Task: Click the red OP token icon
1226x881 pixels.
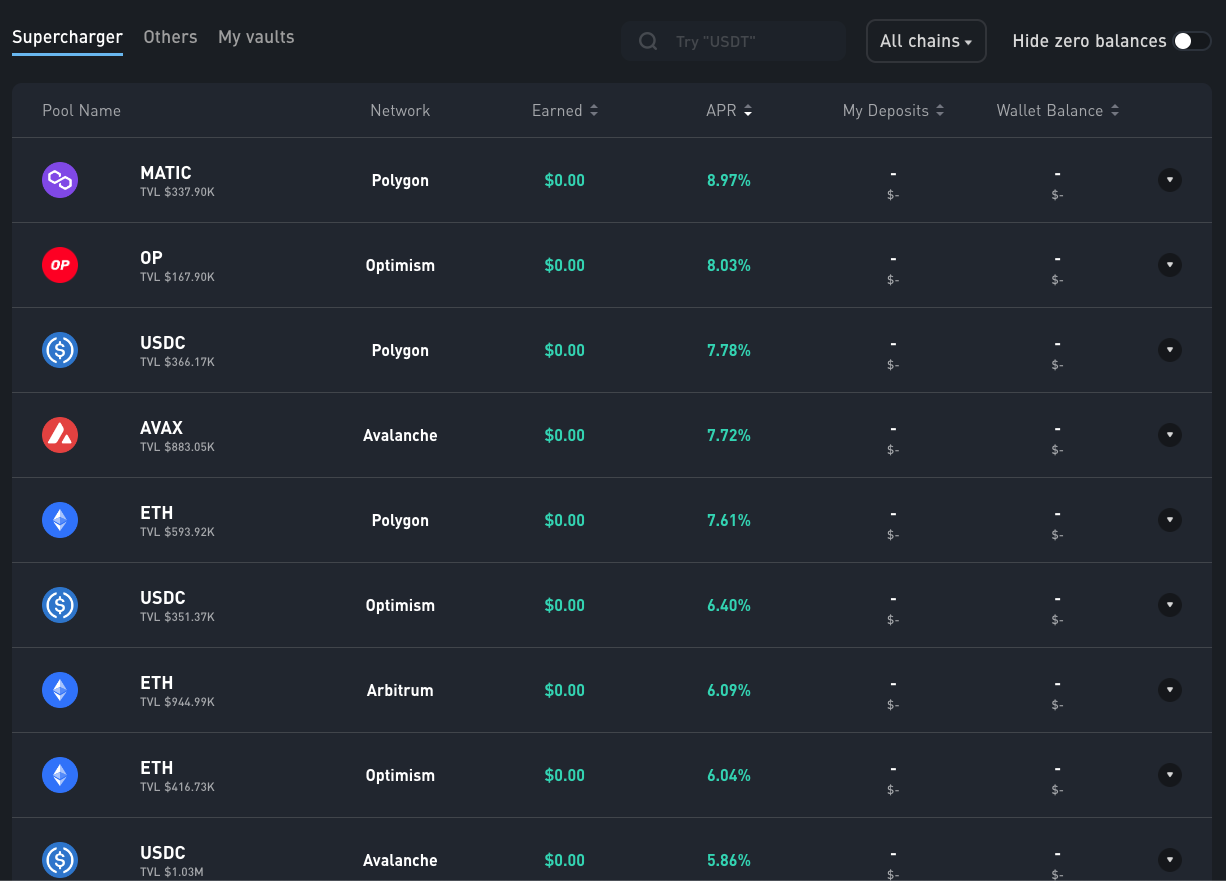Action: point(60,265)
